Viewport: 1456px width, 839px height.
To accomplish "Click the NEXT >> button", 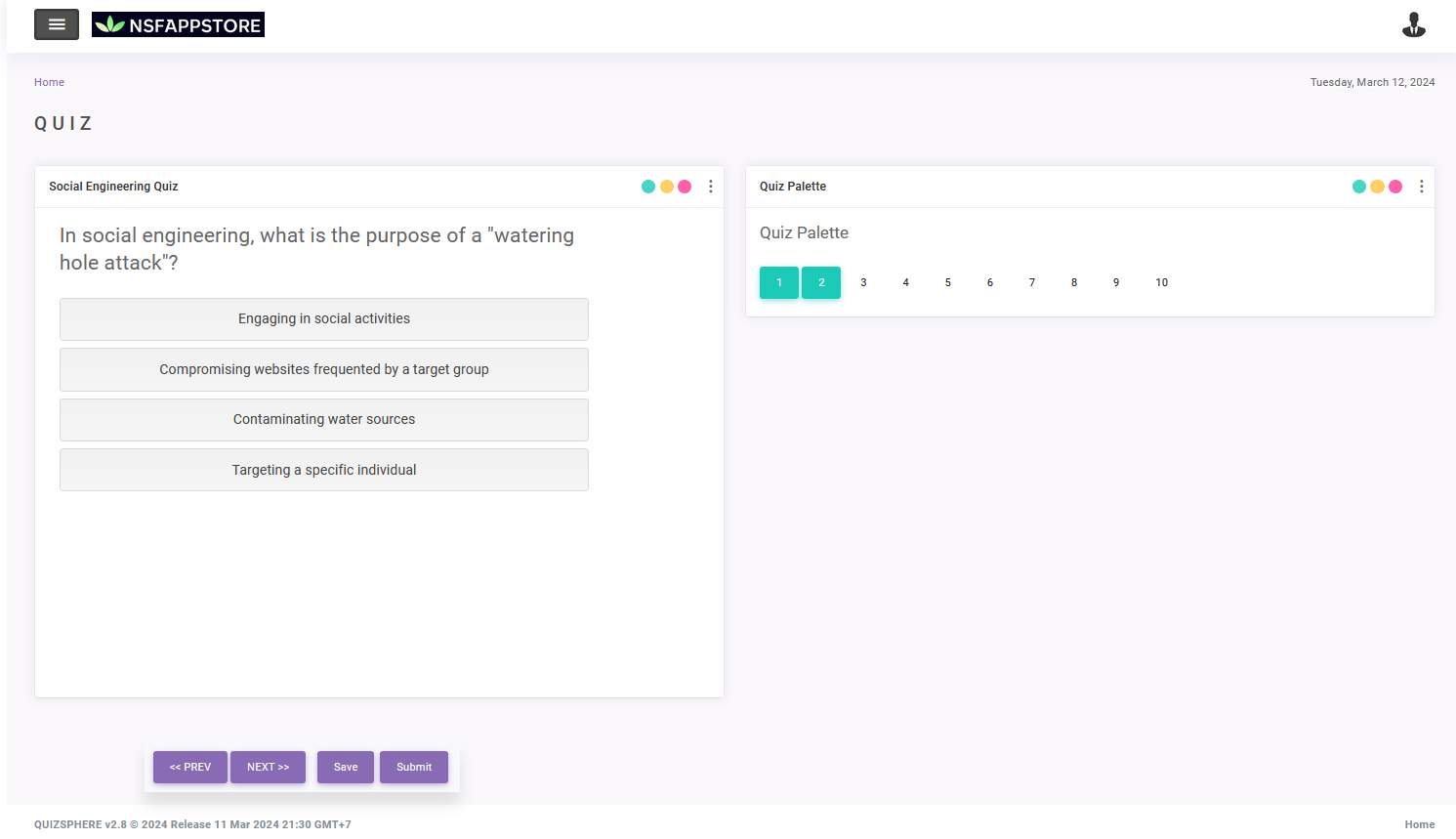I will tap(268, 767).
